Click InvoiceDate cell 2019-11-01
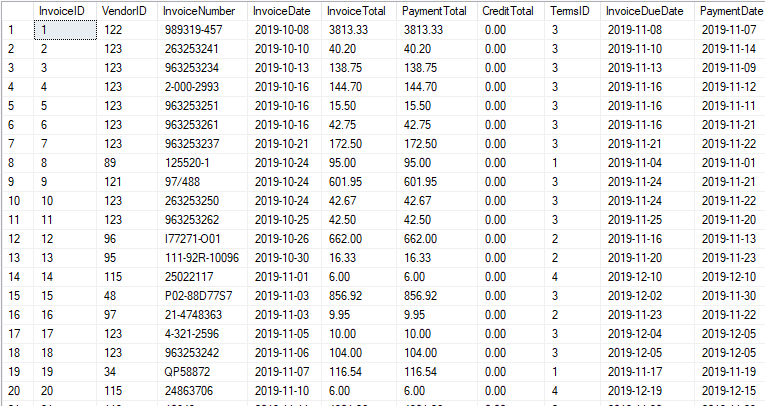This screenshot has height=406, width=765. 284,277
